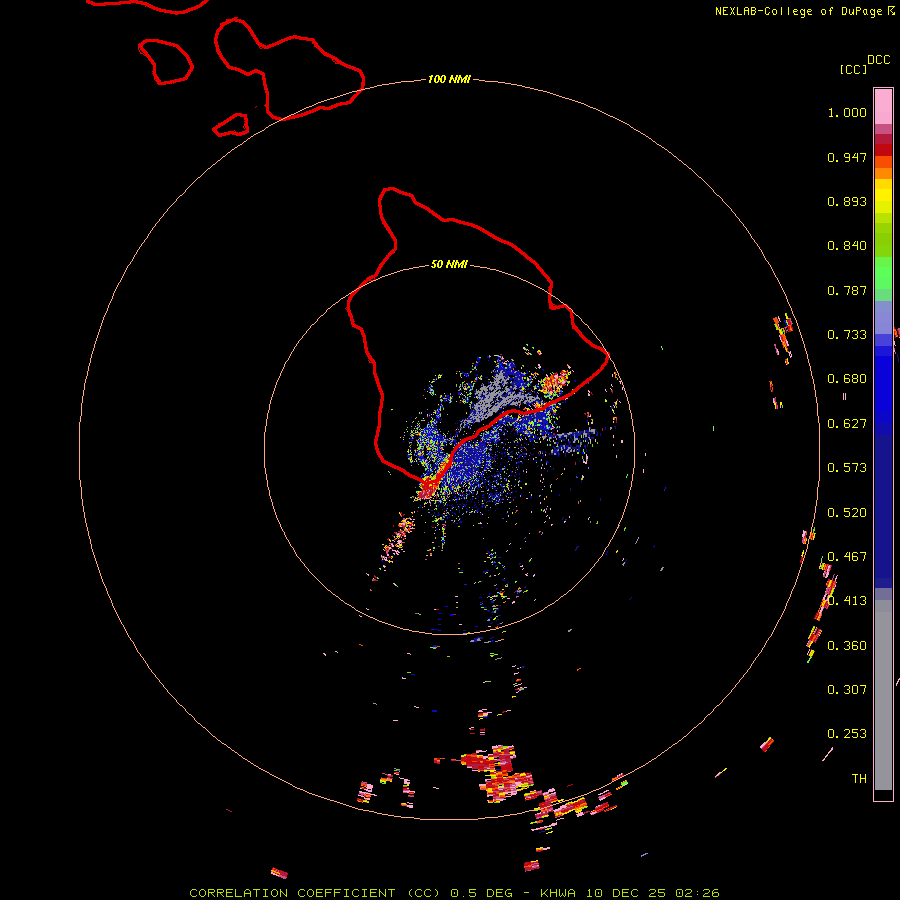Image resolution: width=900 pixels, height=900 pixels.
Task: Click the 50 NMI range ring label
Action: (x=449, y=264)
